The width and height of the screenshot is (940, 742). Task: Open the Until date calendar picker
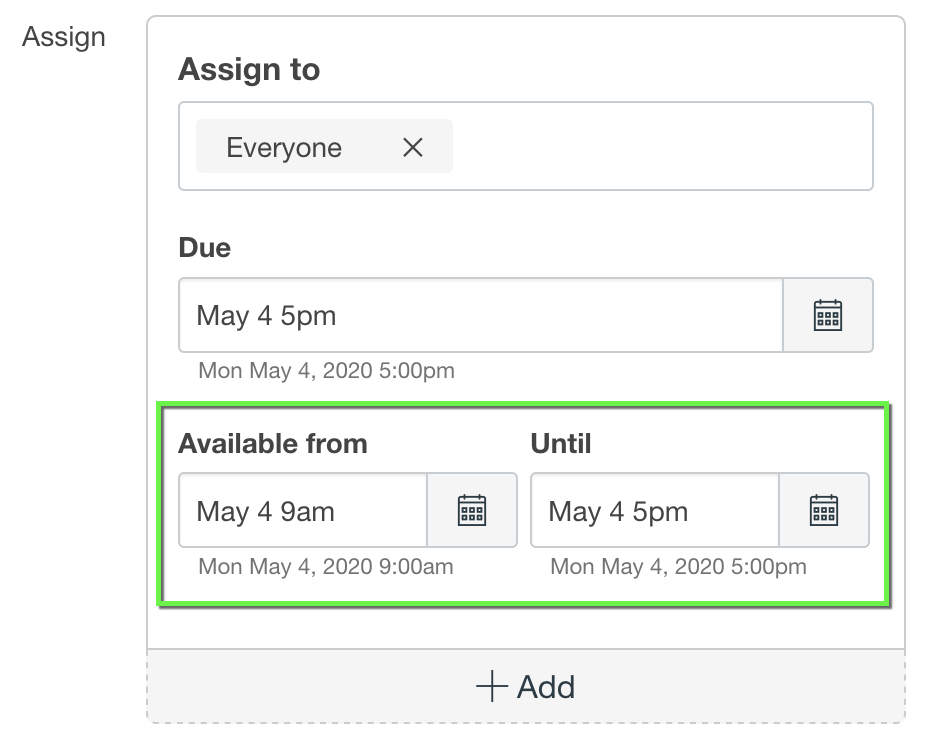[823, 510]
